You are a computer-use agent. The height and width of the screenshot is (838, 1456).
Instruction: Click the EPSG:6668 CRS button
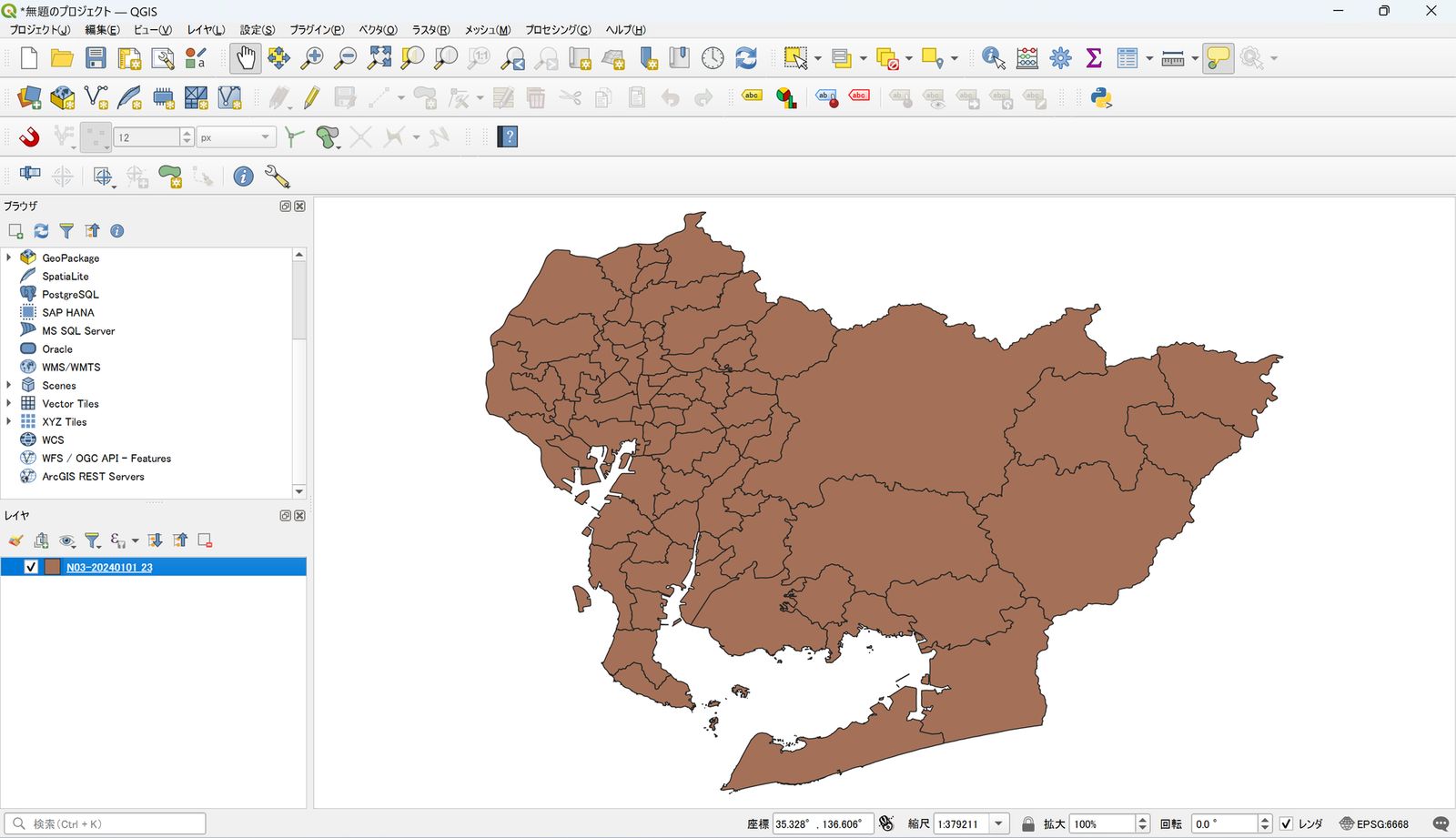pos(1374,823)
